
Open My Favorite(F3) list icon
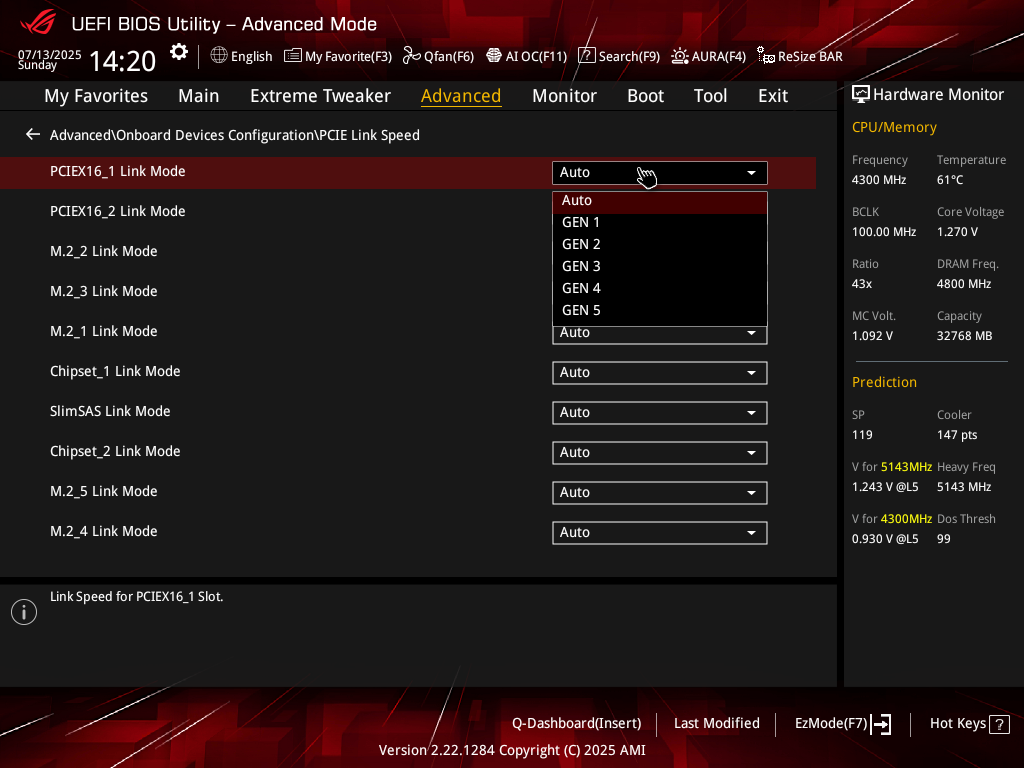point(293,56)
